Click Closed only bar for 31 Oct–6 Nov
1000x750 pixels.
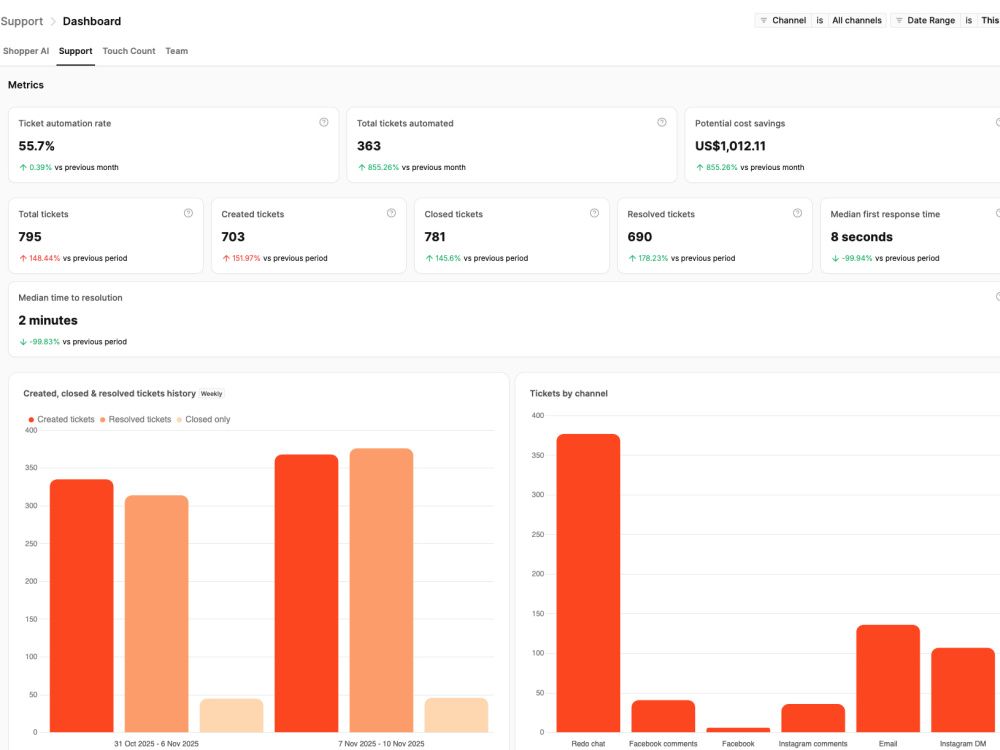(x=232, y=716)
